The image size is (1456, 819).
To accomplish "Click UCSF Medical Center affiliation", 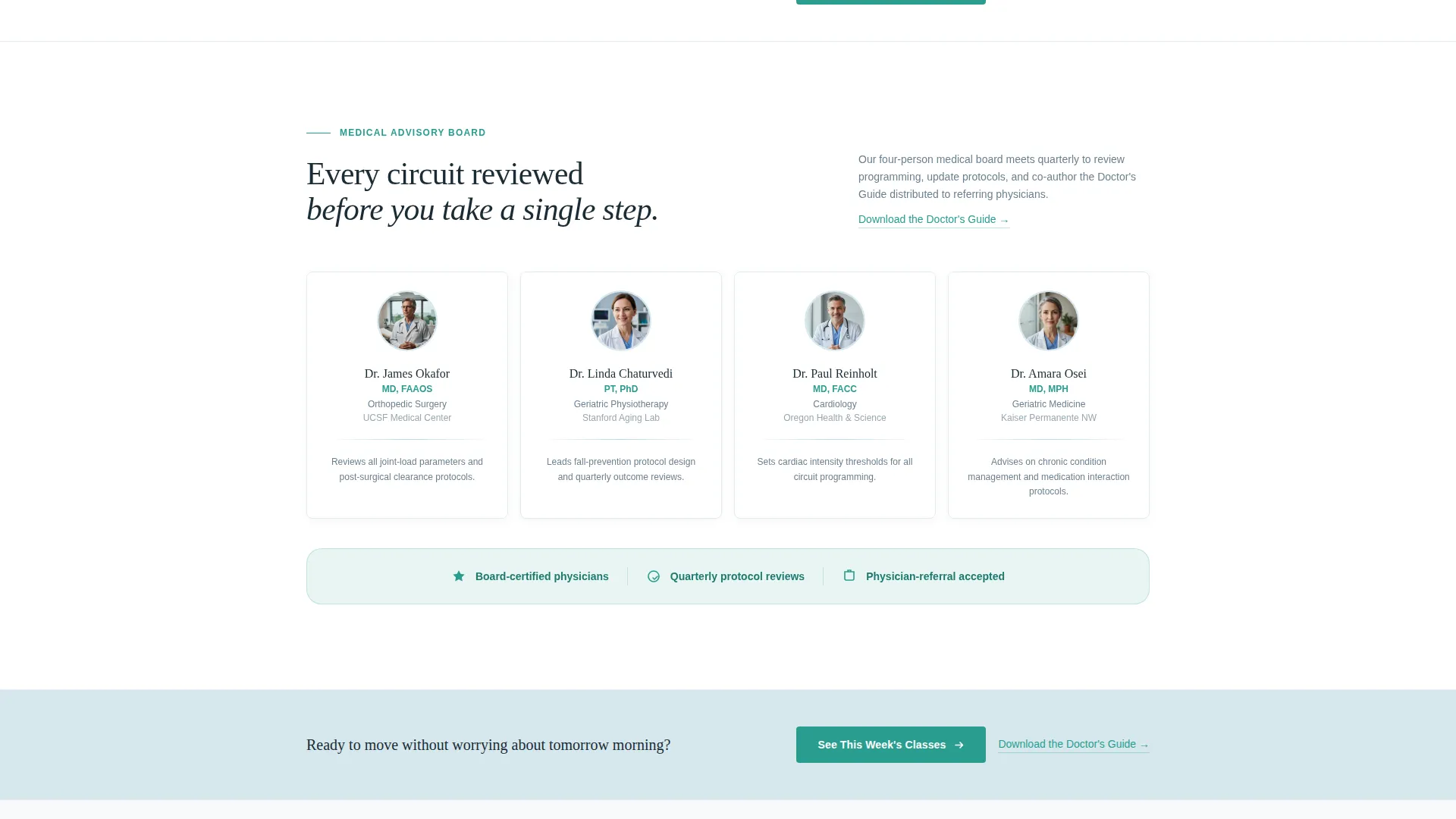I will point(407,418).
